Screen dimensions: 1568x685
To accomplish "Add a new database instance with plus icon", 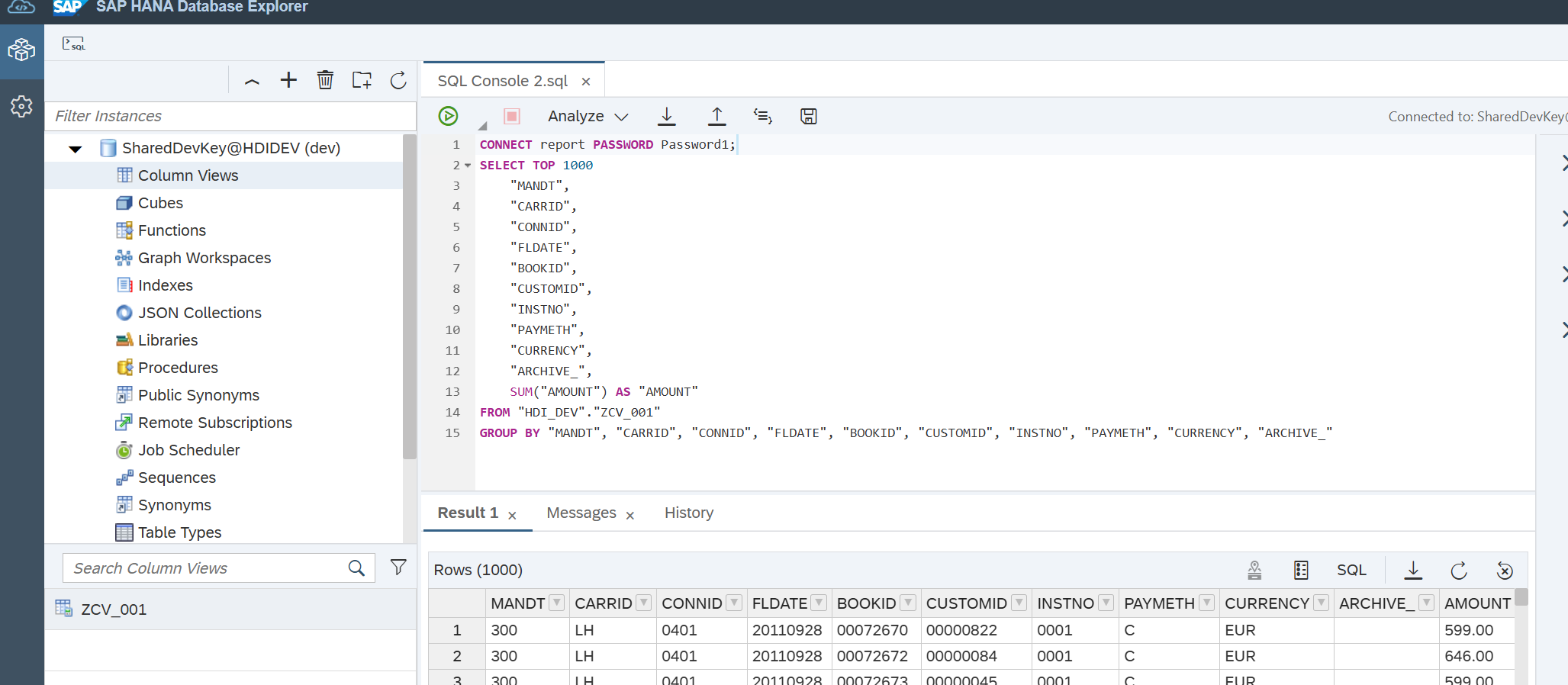I will 288,80.
